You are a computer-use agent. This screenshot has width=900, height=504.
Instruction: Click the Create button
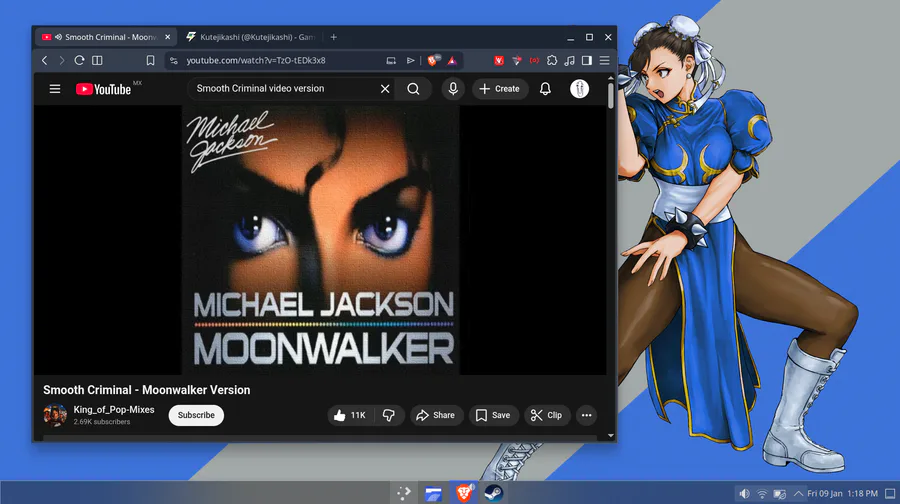[x=500, y=89]
